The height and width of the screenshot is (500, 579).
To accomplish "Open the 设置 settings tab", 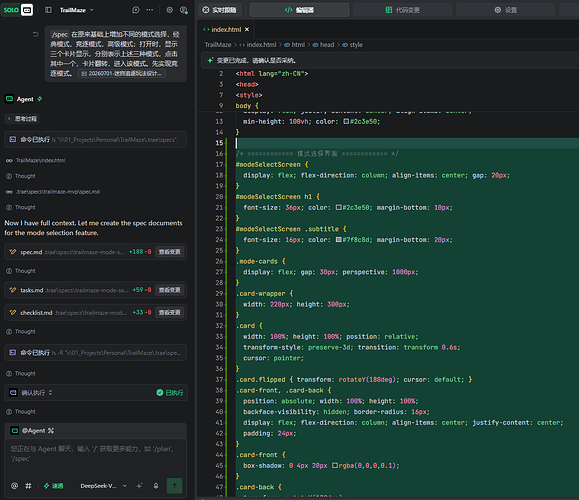I will point(506,10).
